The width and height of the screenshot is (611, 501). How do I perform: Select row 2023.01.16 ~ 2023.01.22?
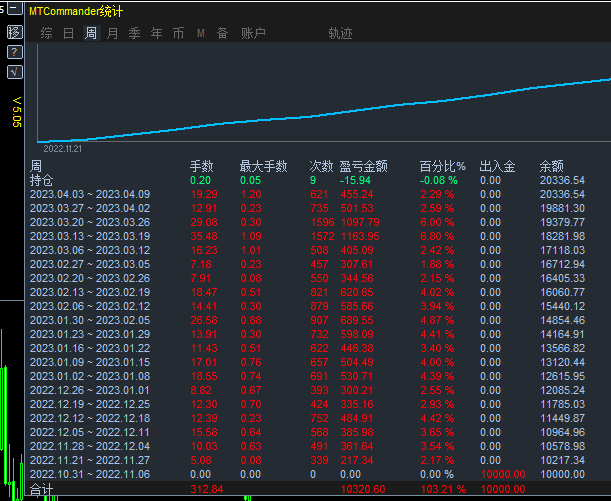[x=90, y=348]
